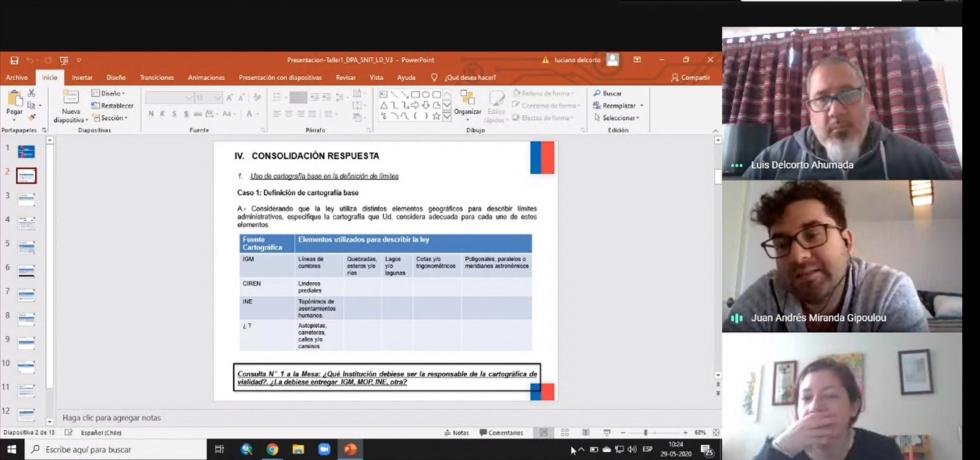Screen dimensions: 980x460
Task: Apply bold with the N button
Action: pyautogui.click(x=151, y=114)
